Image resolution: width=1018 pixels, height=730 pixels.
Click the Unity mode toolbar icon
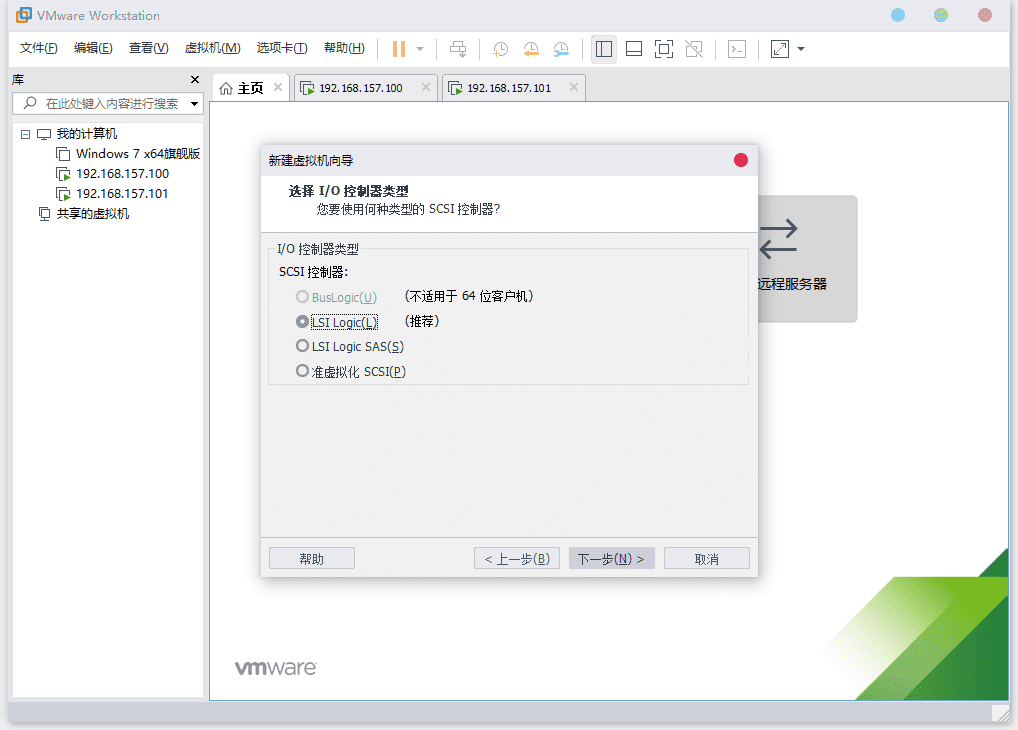point(694,49)
